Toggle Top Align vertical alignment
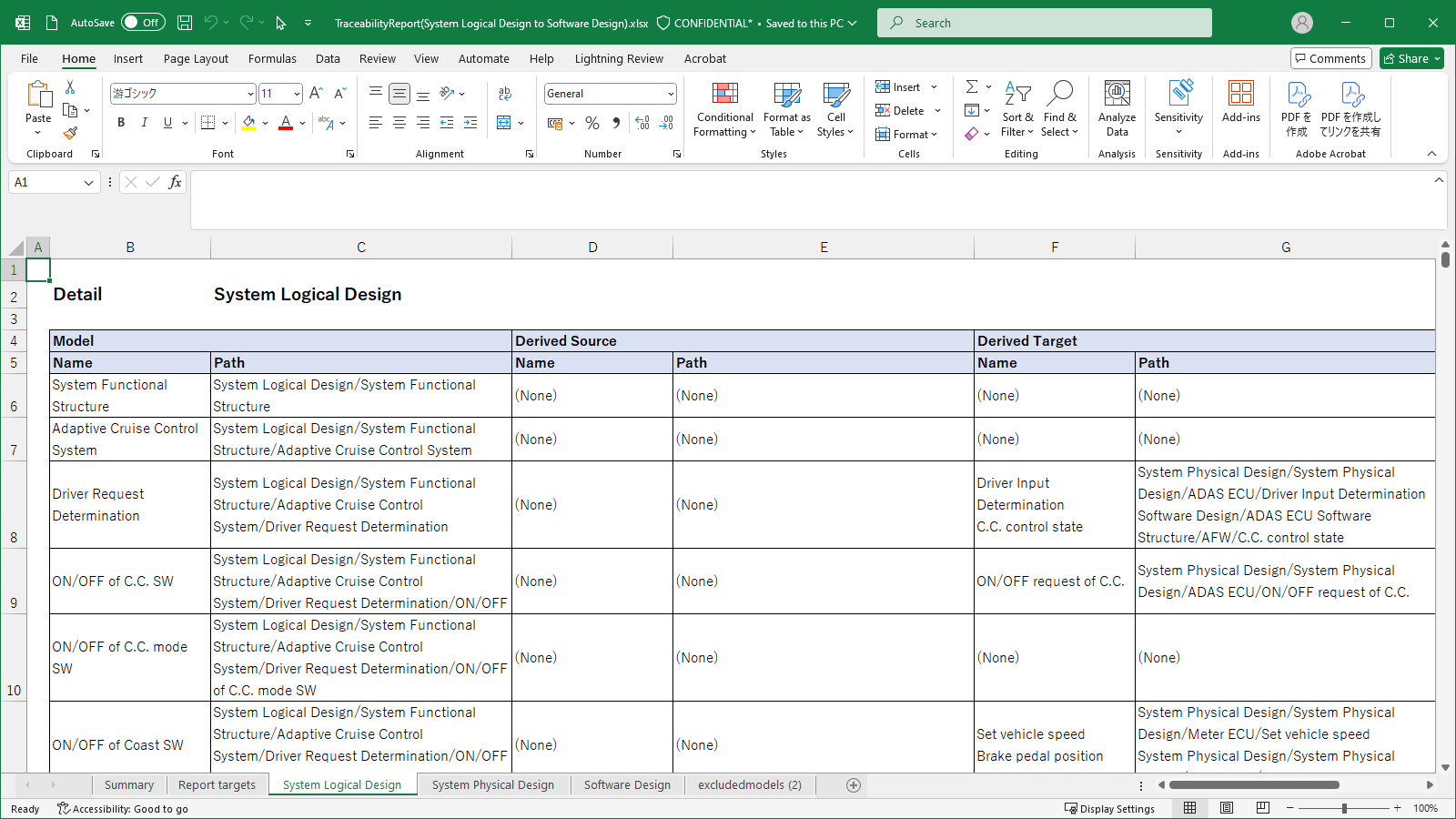This screenshot has height=819, width=1456. coord(376,93)
